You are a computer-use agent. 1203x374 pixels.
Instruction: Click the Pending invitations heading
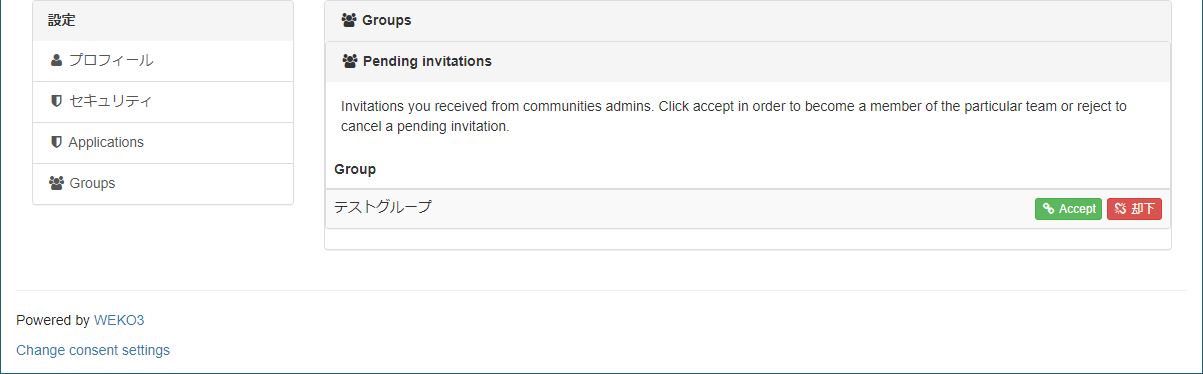point(427,61)
